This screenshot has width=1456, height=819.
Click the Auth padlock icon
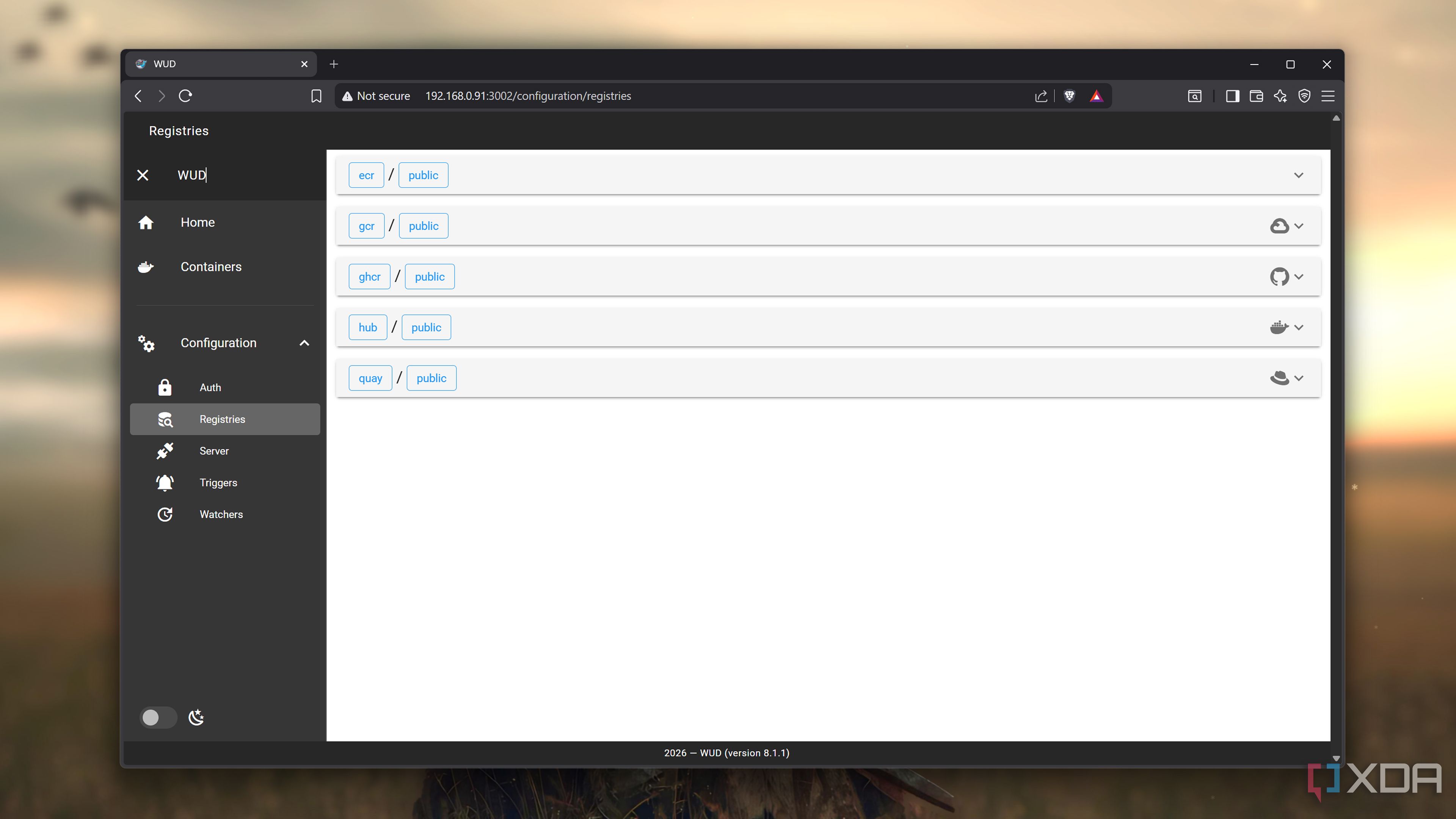165,387
